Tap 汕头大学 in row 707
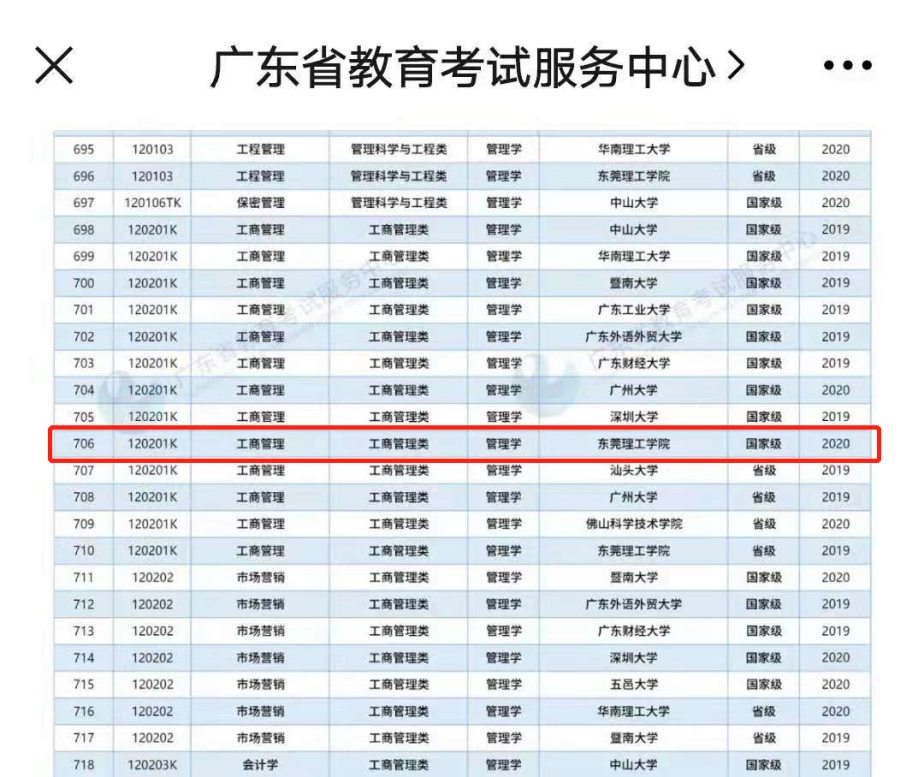 click(x=633, y=470)
